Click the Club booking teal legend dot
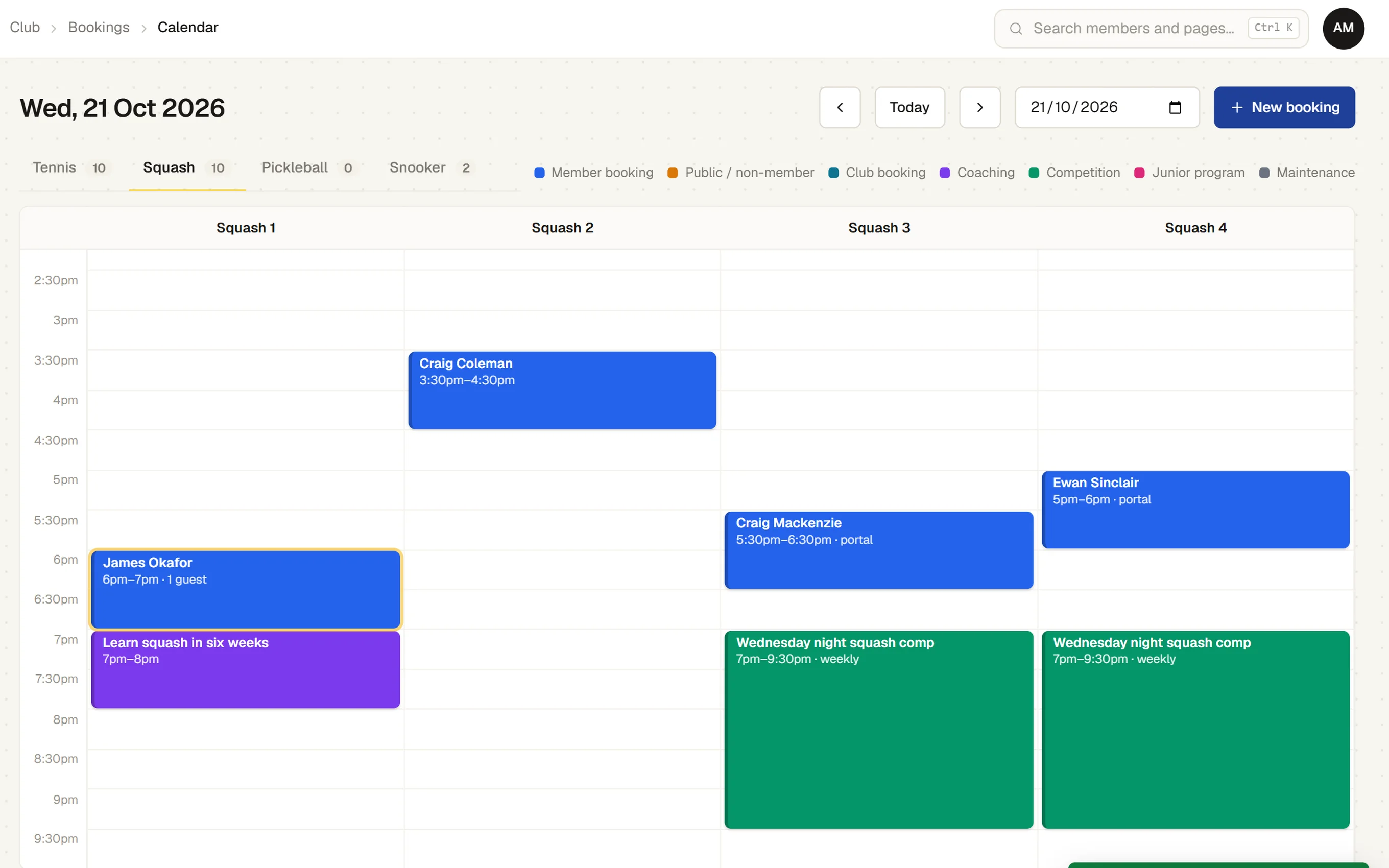The height and width of the screenshot is (868, 1389). [833, 173]
